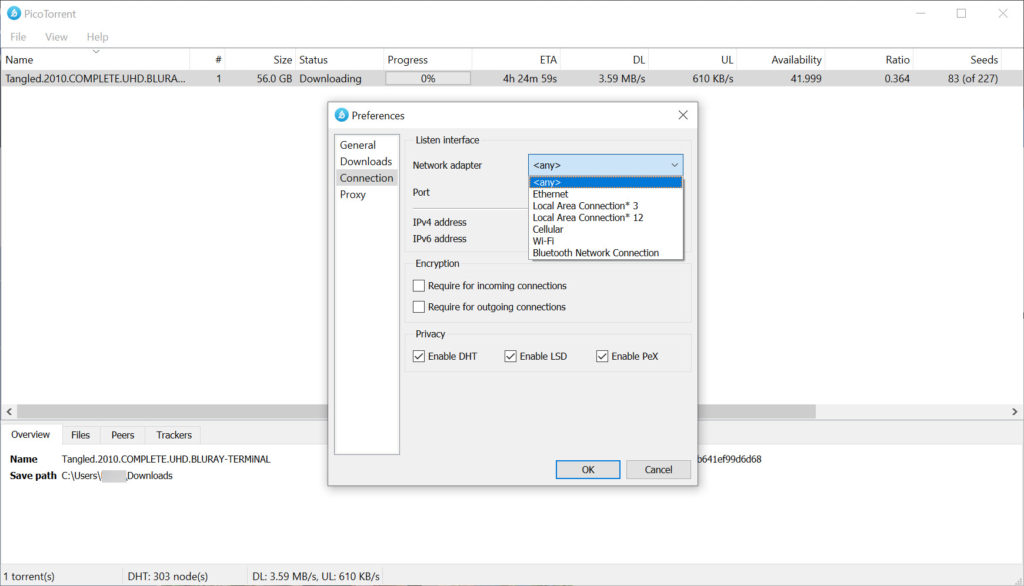The height and width of the screenshot is (586, 1024).
Task: Click the Save path value in Overview
Action: click(x=117, y=476)
